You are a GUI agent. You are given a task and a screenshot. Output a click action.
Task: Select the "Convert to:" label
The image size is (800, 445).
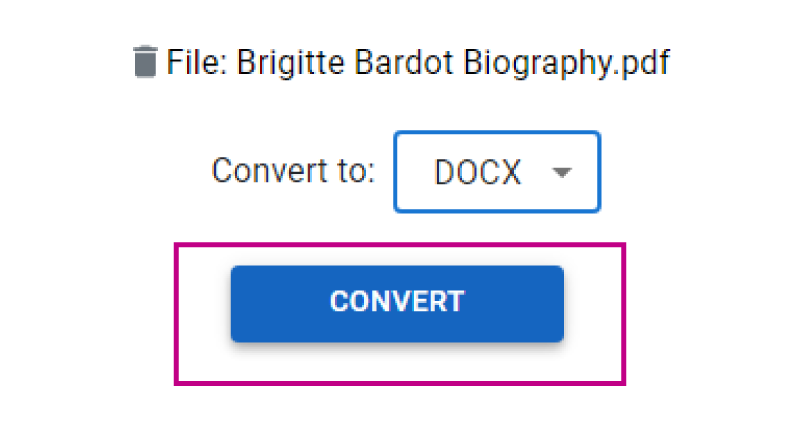293,171
